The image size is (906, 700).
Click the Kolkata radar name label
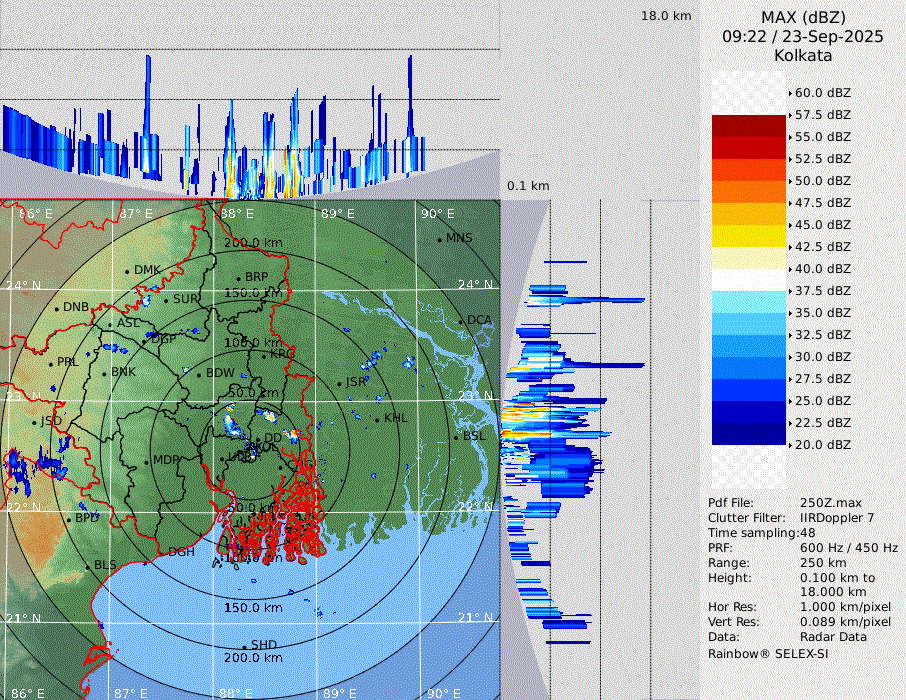(803, 56)
